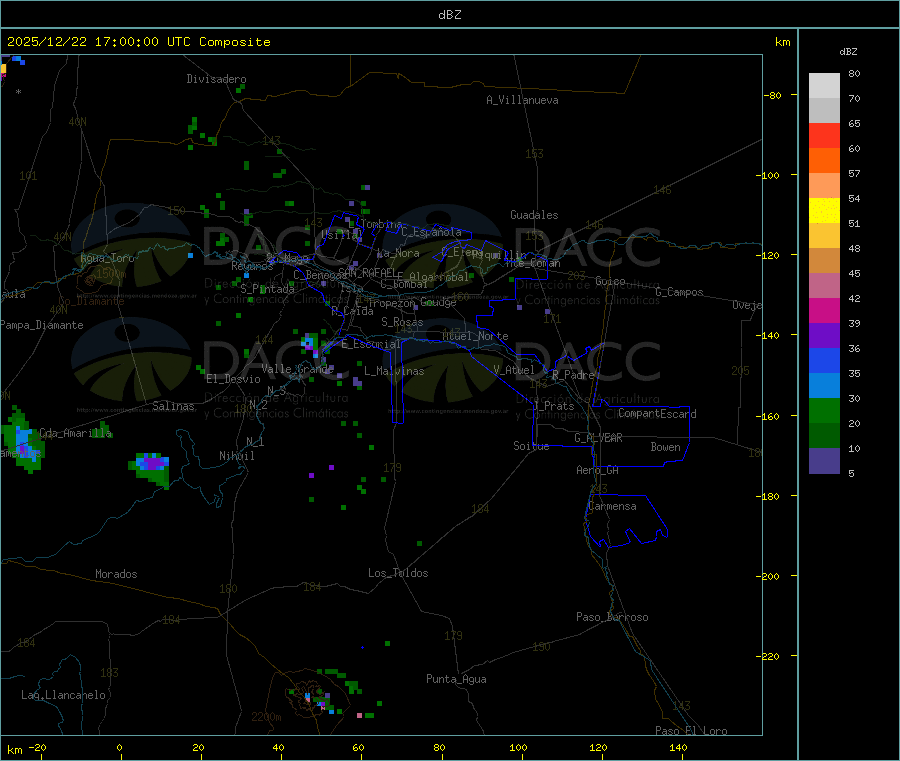
Task: Click the Carmensa map label
Action: coord(612,506)
